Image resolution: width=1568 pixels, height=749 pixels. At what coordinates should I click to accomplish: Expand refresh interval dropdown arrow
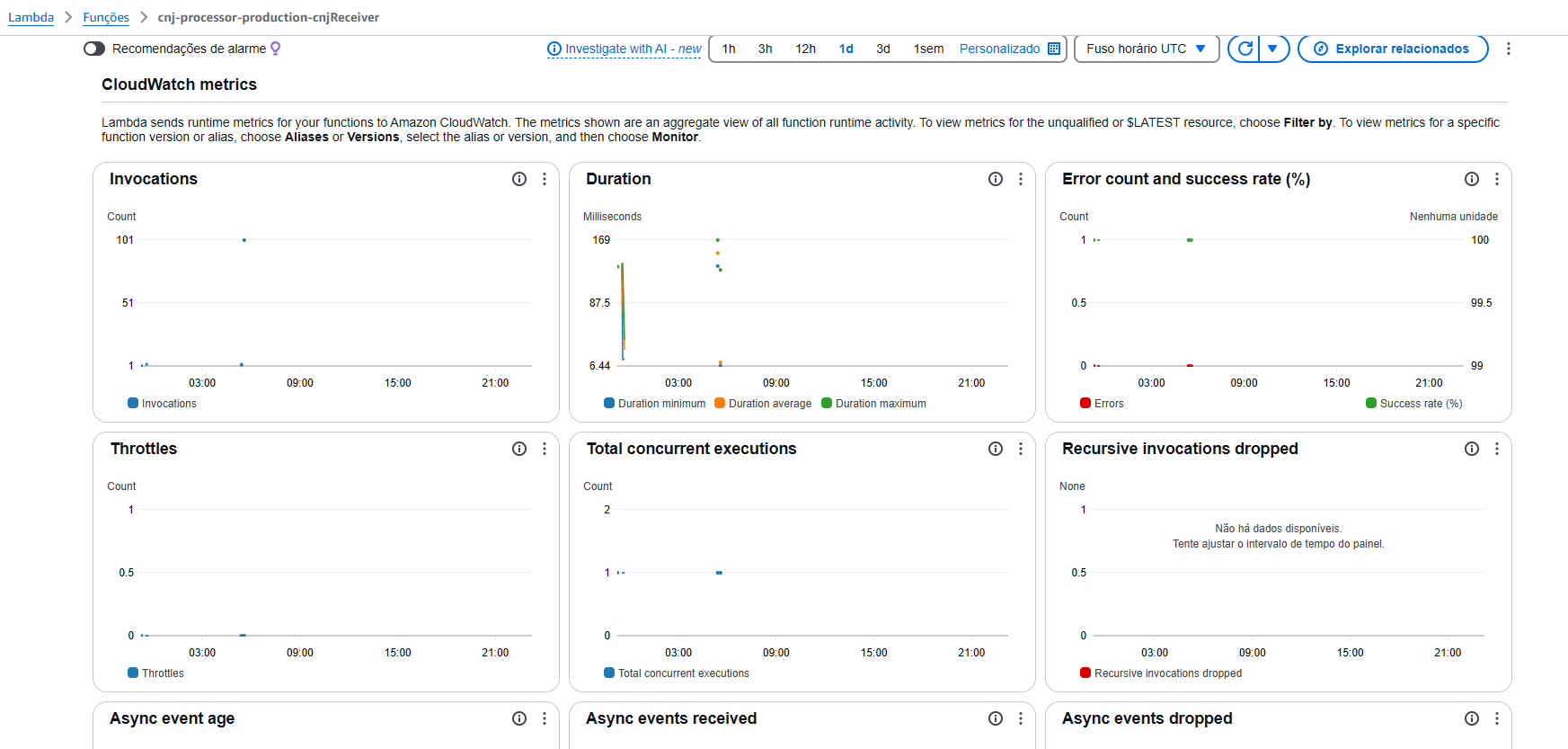pos(1273,49)
